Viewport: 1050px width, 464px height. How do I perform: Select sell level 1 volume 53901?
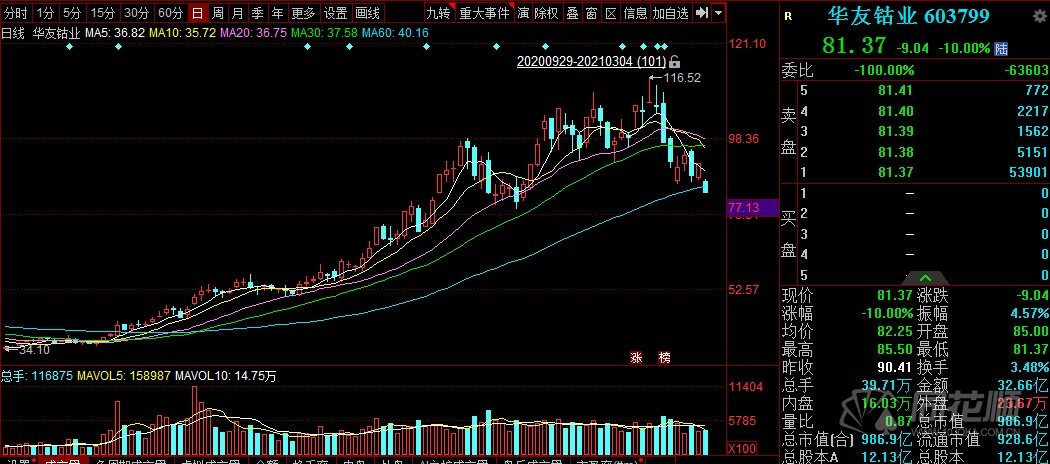tap(1029, 172)
